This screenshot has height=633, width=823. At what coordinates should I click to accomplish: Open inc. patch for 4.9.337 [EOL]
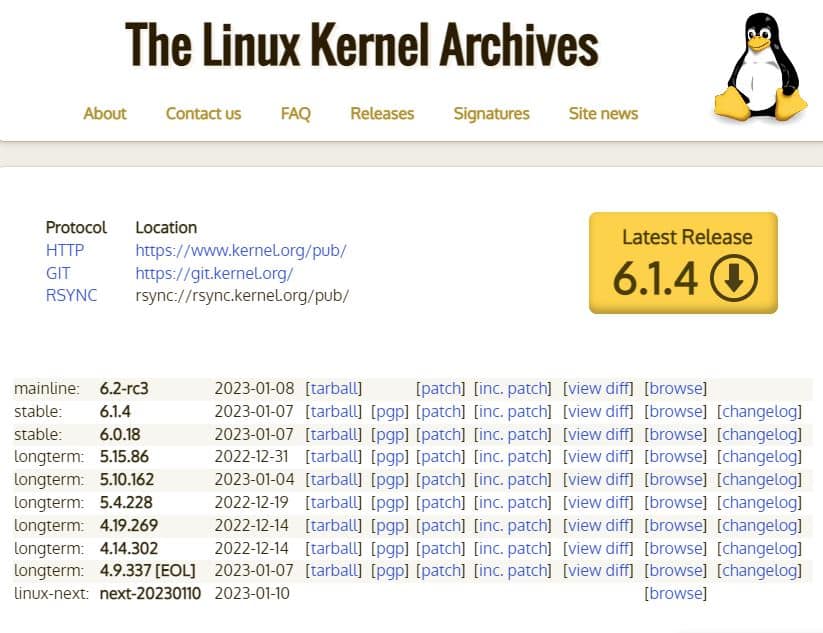(x=513, y=571)
